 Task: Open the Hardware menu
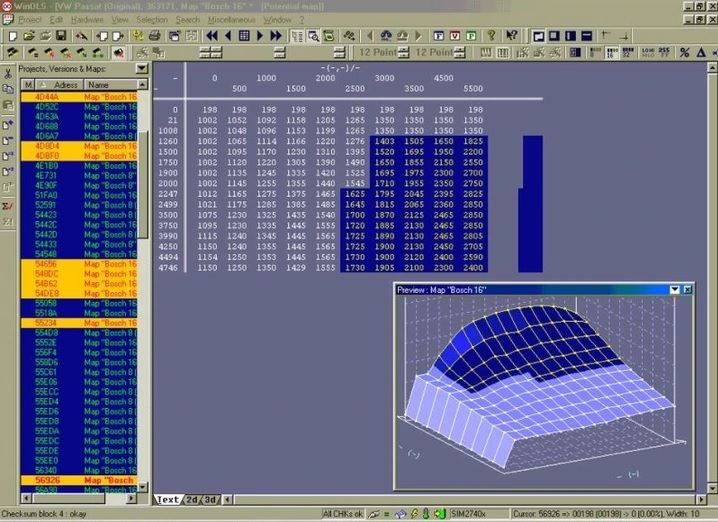point(86,19)
